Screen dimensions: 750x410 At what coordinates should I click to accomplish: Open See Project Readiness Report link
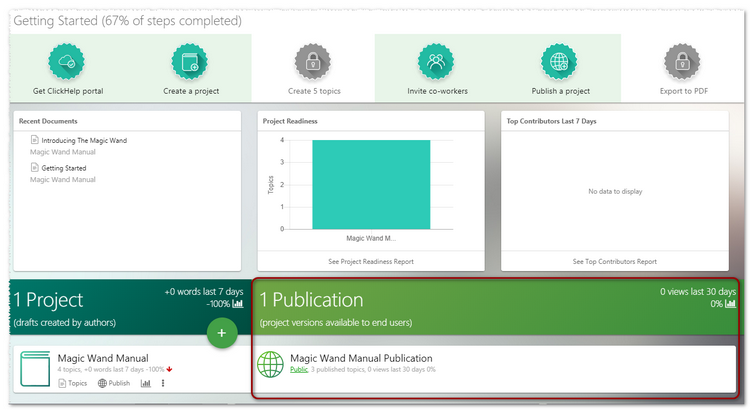coord(371,262)
